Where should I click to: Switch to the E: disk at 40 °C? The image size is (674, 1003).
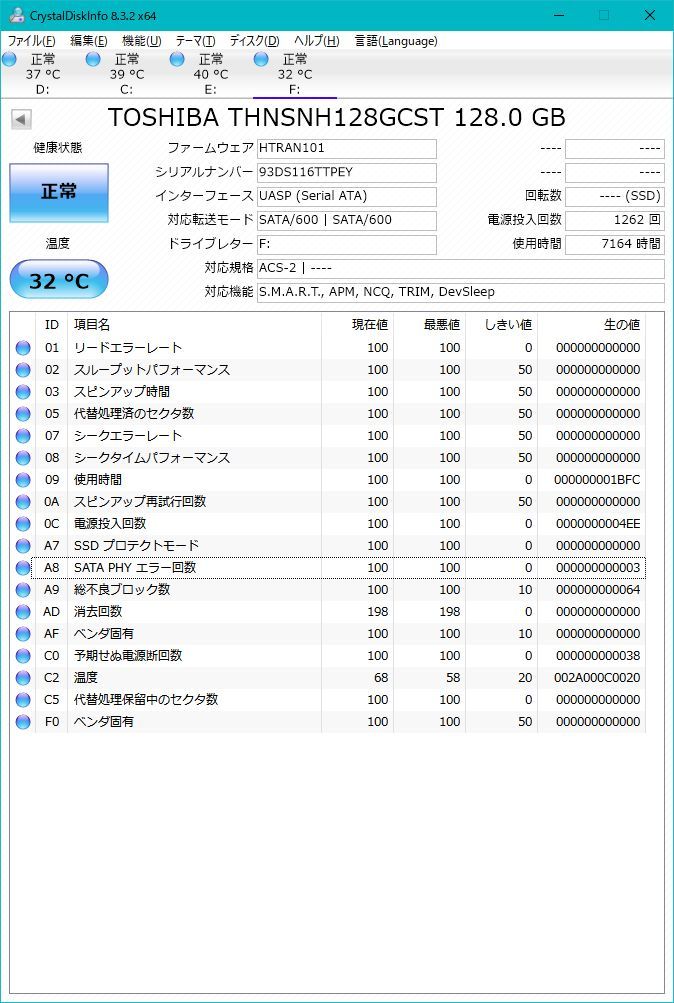(x=210, y=74)
